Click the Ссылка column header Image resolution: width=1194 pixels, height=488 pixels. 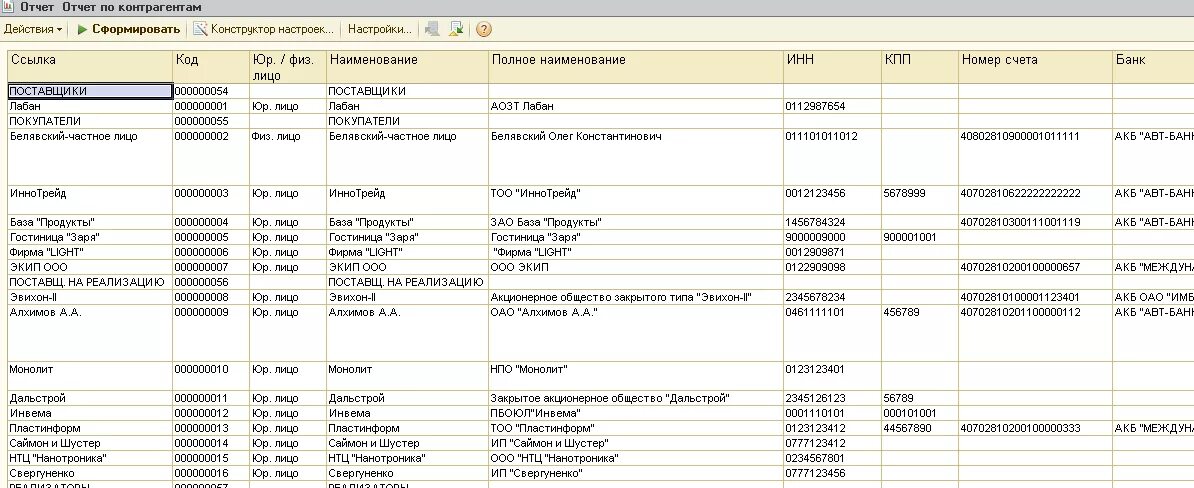click(x=91, y=67)
